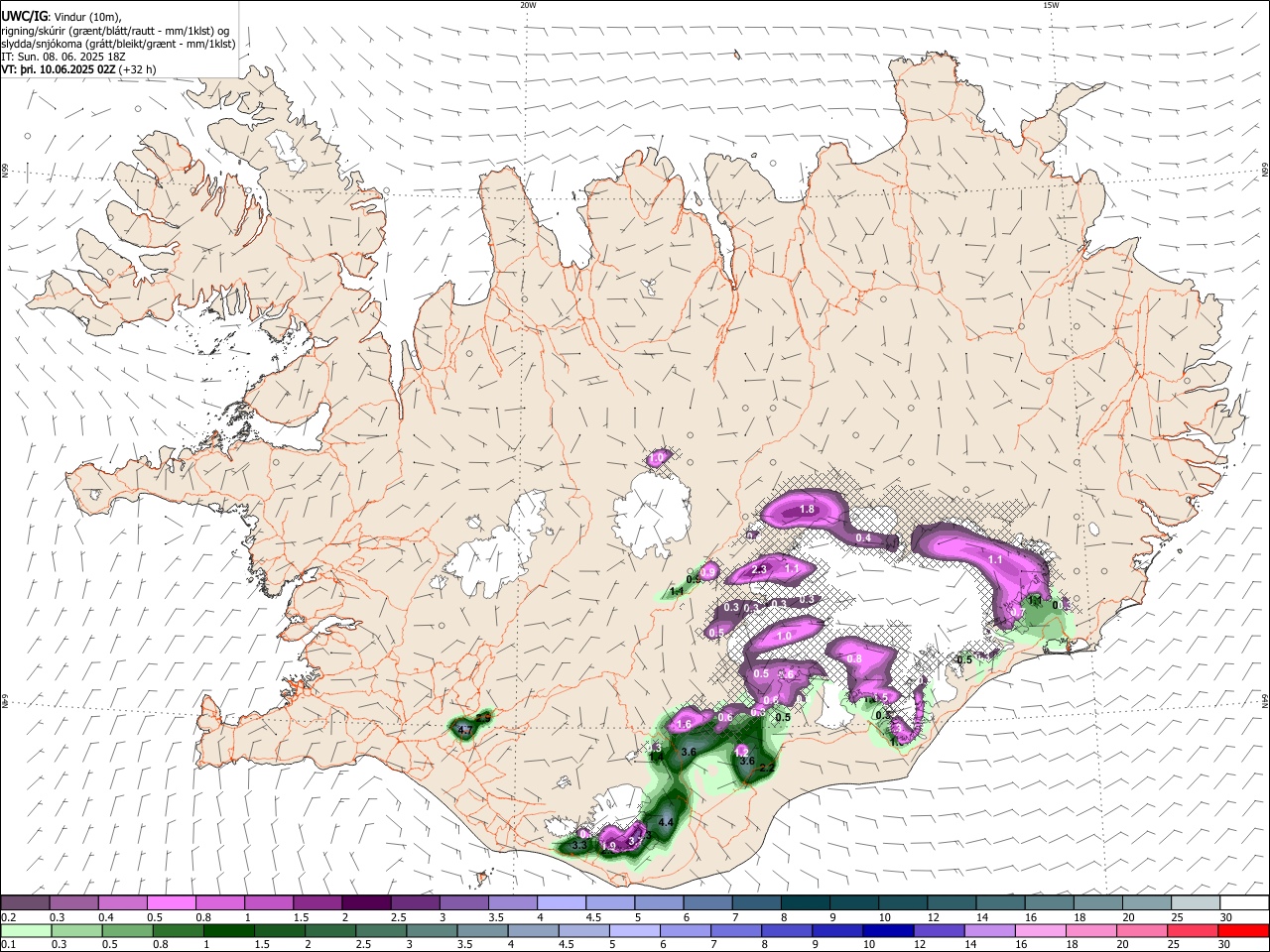This screenshot has width=1270, height=952.
Task: Click the 1.6 snowfall value on the map
Action: coord(684,725)
